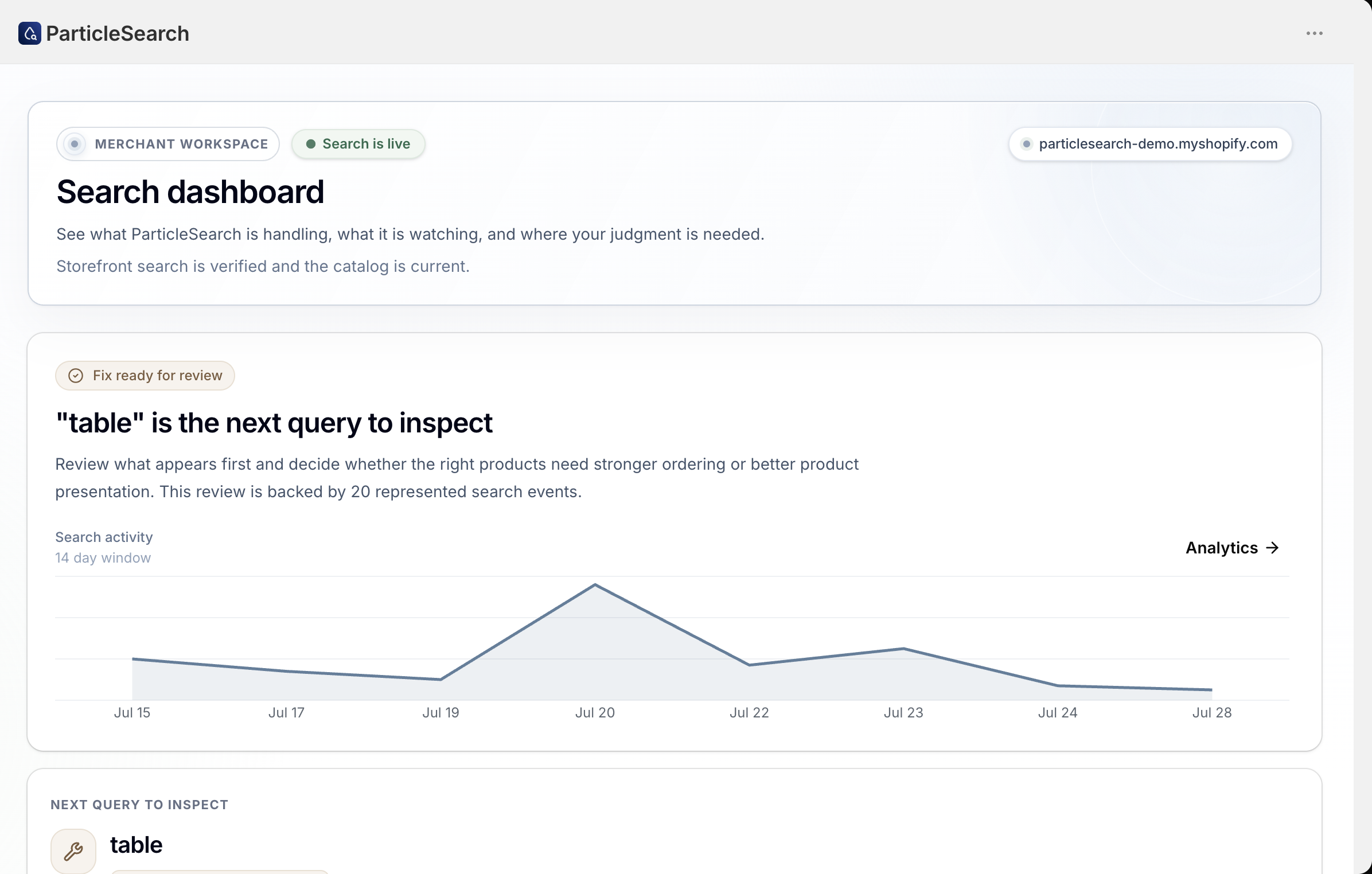Click the Jul 17 axis label
The image size is (1372, 874).
pos(286,713)
